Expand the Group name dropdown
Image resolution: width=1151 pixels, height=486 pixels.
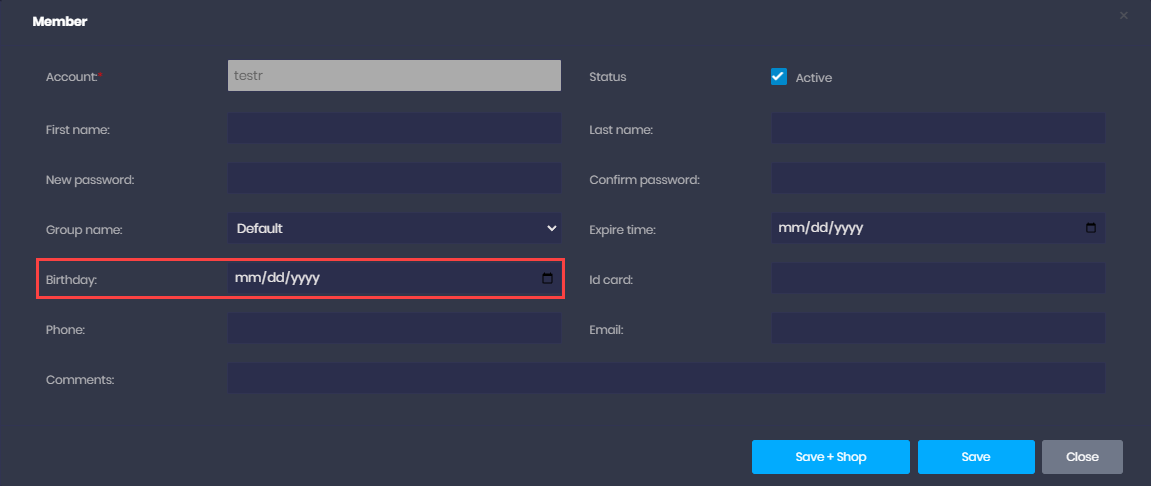coord(394,228)
